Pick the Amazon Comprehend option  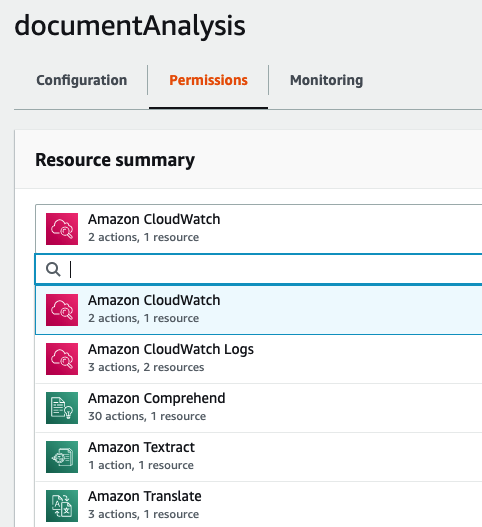(258, 408)
